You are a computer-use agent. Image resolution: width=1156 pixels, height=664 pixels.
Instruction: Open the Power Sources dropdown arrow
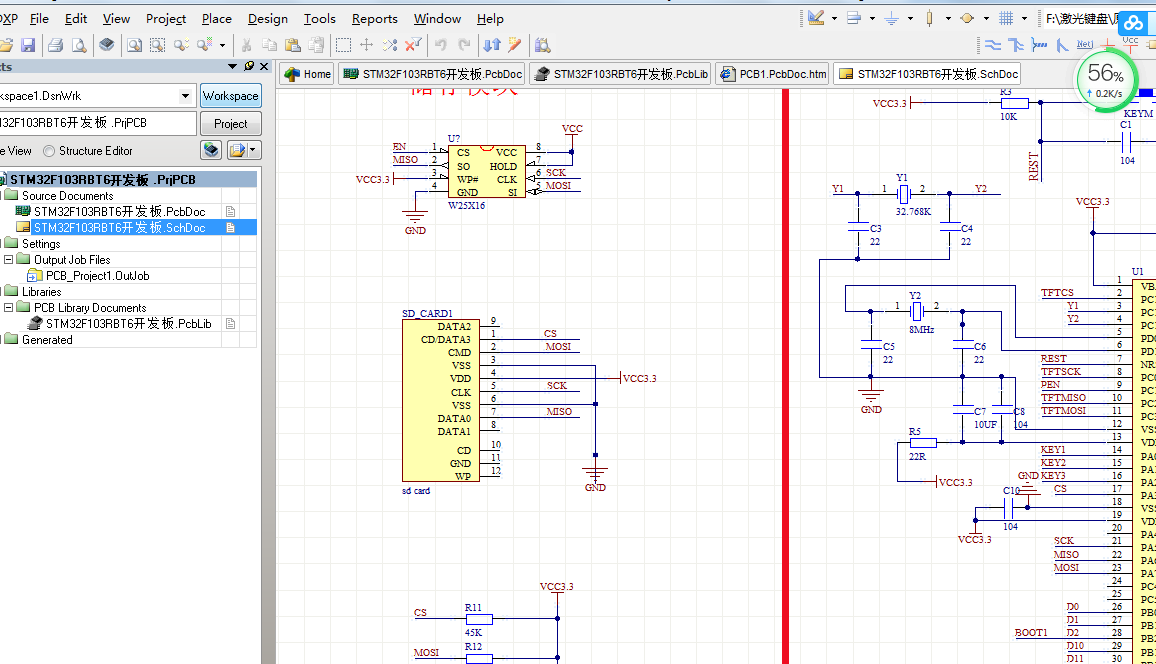click(910, 18)
